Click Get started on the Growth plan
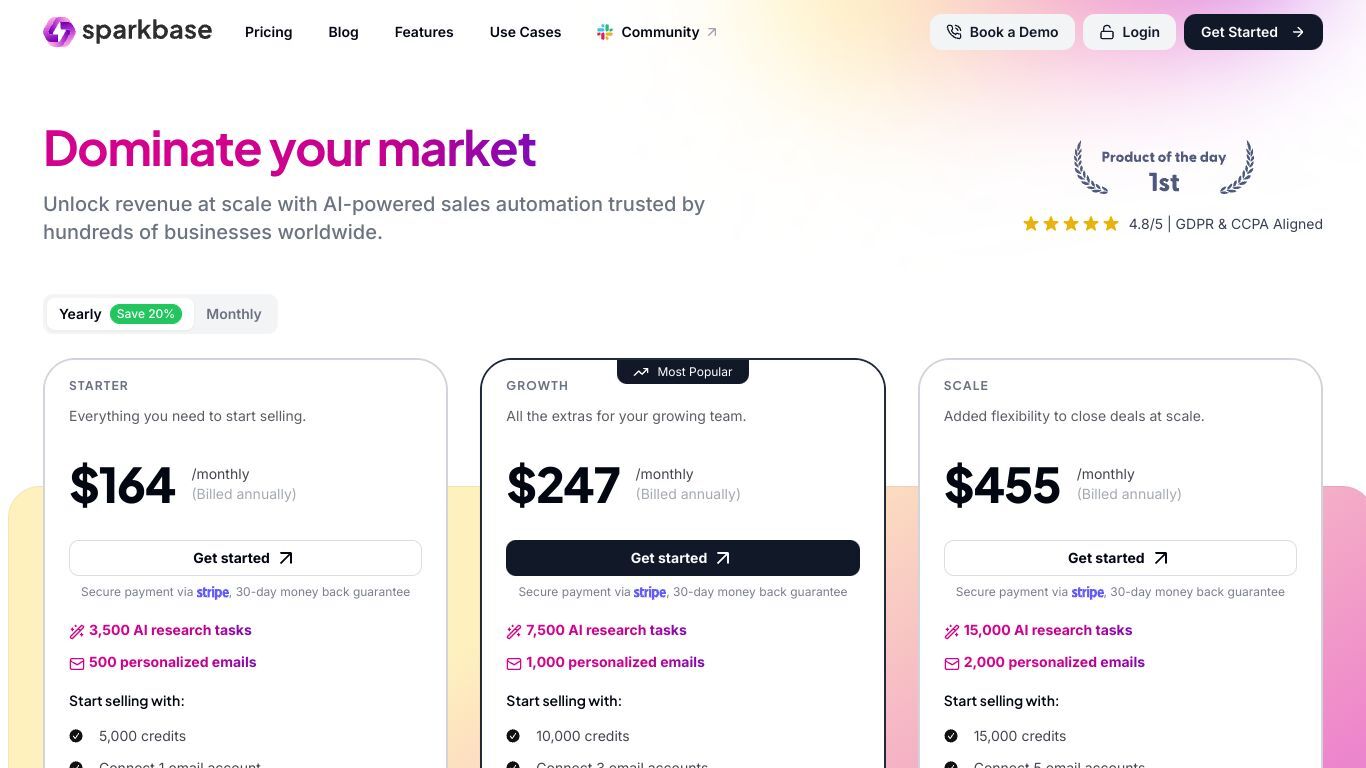The width and height of the screenshot is (1366, 768). (683, 558)
